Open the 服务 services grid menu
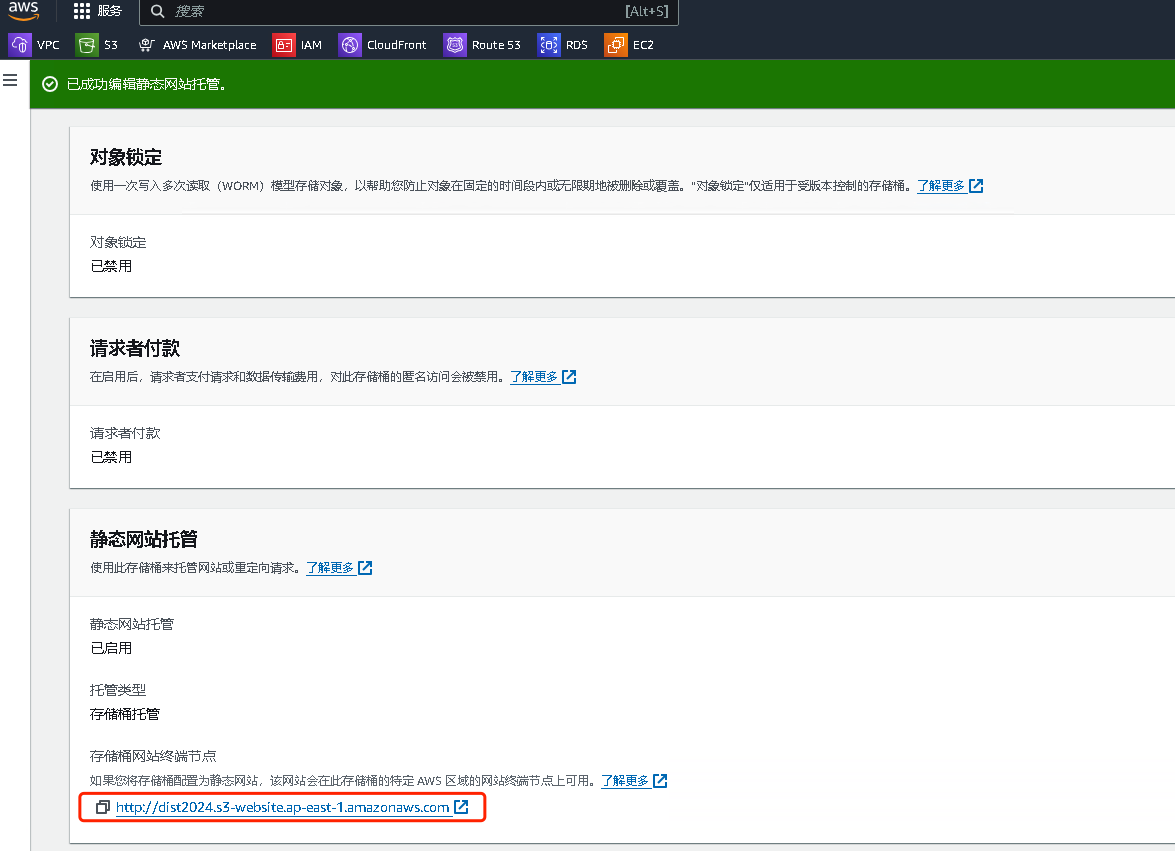Image resolution: width=1175 pixels, height=851 pixels. (x=97, y=11)
